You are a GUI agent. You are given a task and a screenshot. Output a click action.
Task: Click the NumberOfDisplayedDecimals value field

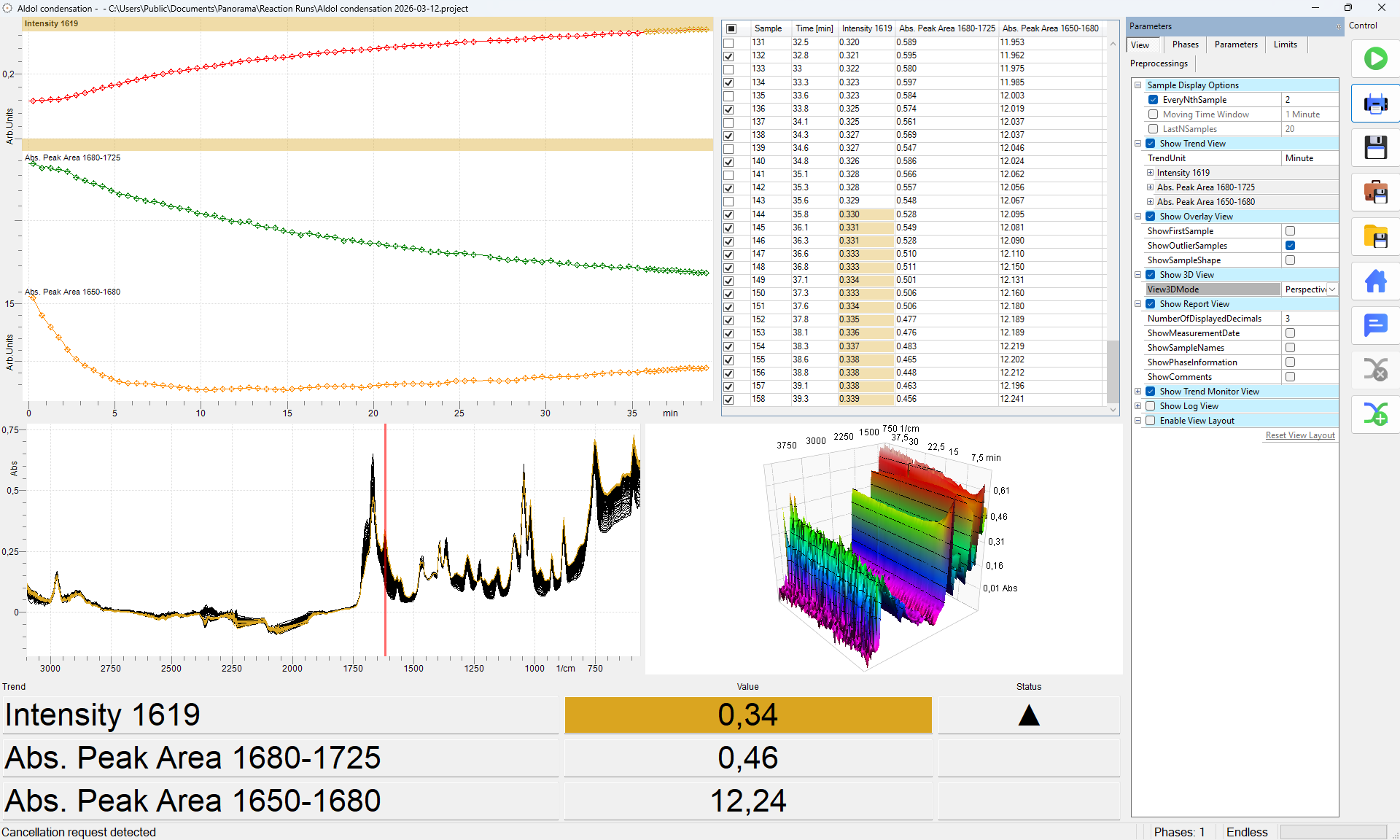(1309, 319)
